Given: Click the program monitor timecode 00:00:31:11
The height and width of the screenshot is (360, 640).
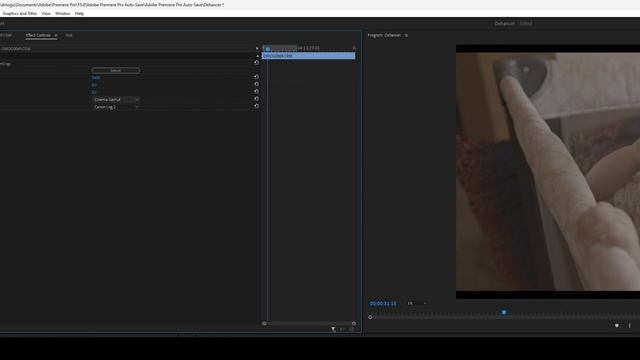Looking at the screenshot, I should pyautogui.click(x=383, y=304).
